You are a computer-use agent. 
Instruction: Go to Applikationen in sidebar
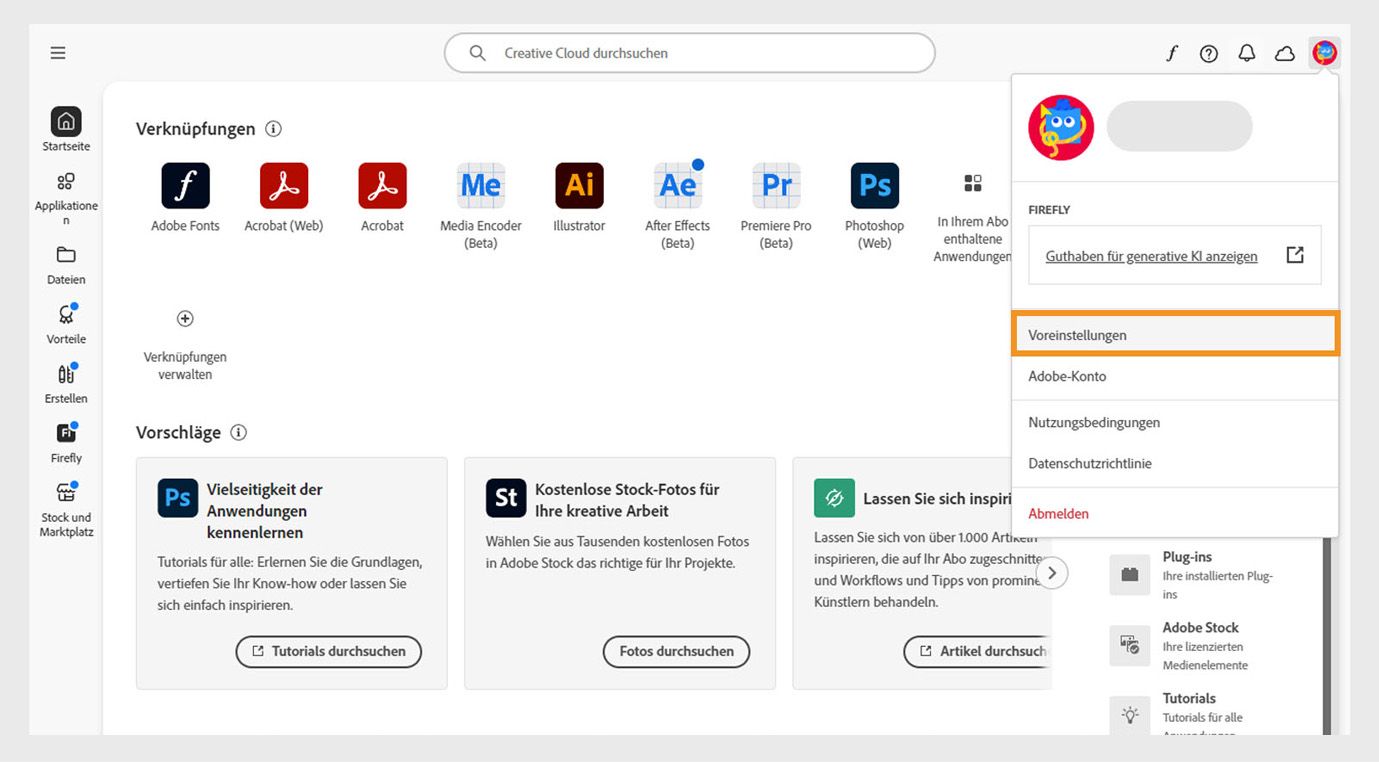coord(66,199)
